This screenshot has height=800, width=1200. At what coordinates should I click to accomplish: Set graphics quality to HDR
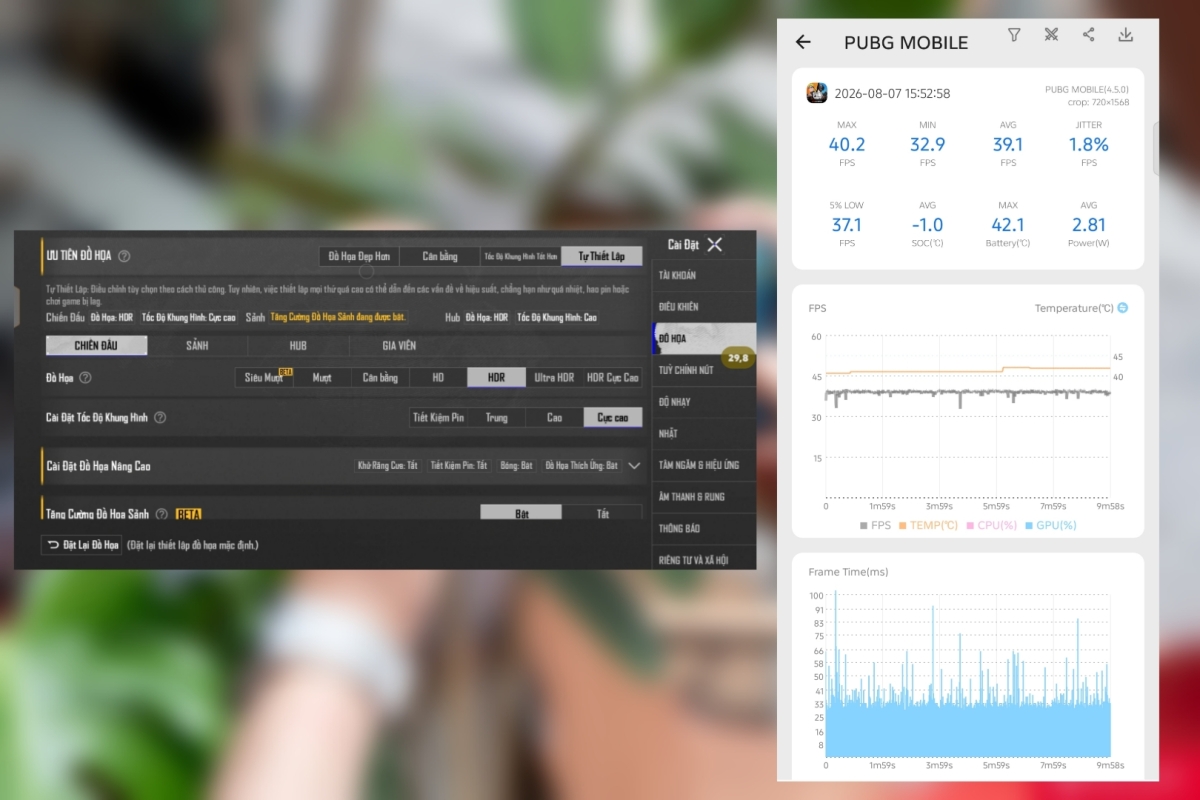click(496, 377)
